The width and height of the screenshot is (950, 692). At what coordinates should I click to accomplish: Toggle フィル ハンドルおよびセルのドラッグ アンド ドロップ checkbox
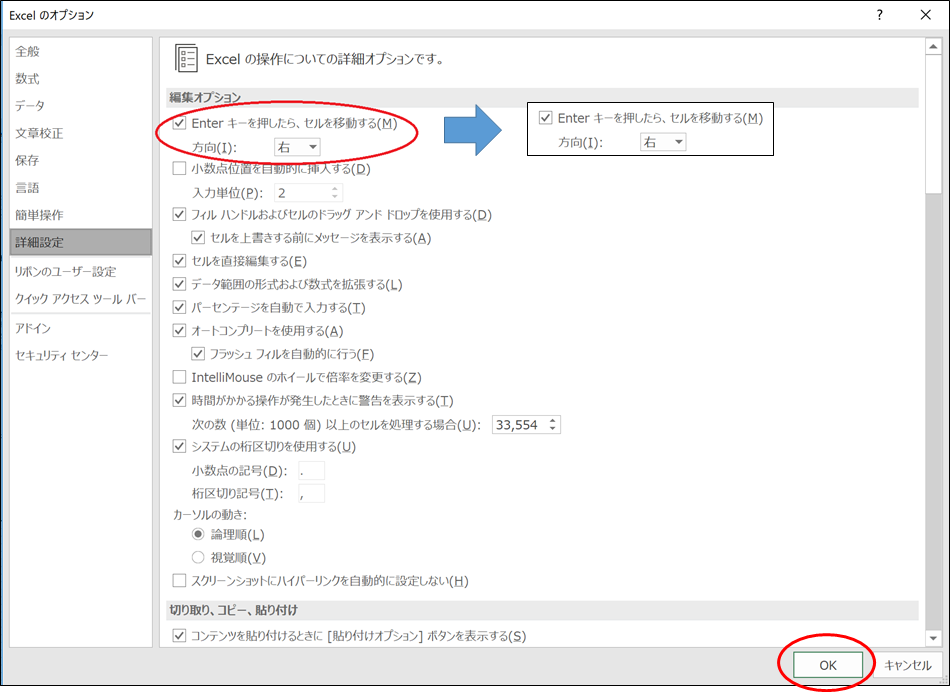[179, 215]
